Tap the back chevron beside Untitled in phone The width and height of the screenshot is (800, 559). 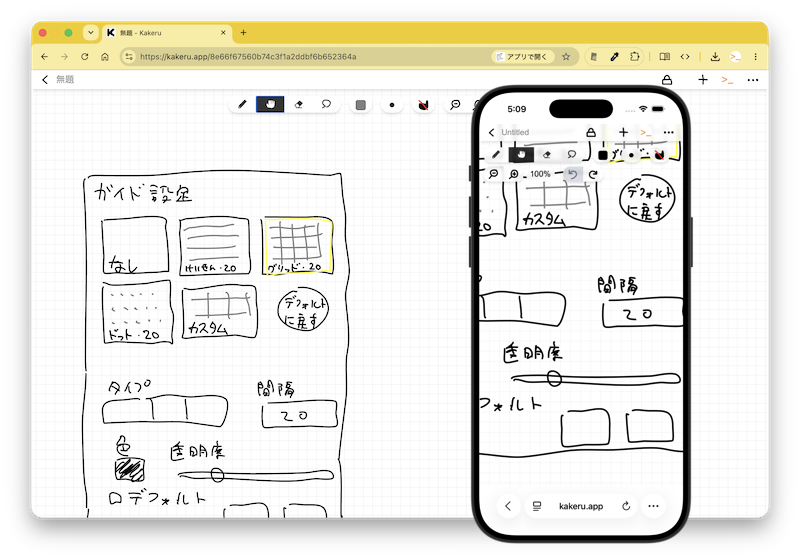click(x=491, y=132)
